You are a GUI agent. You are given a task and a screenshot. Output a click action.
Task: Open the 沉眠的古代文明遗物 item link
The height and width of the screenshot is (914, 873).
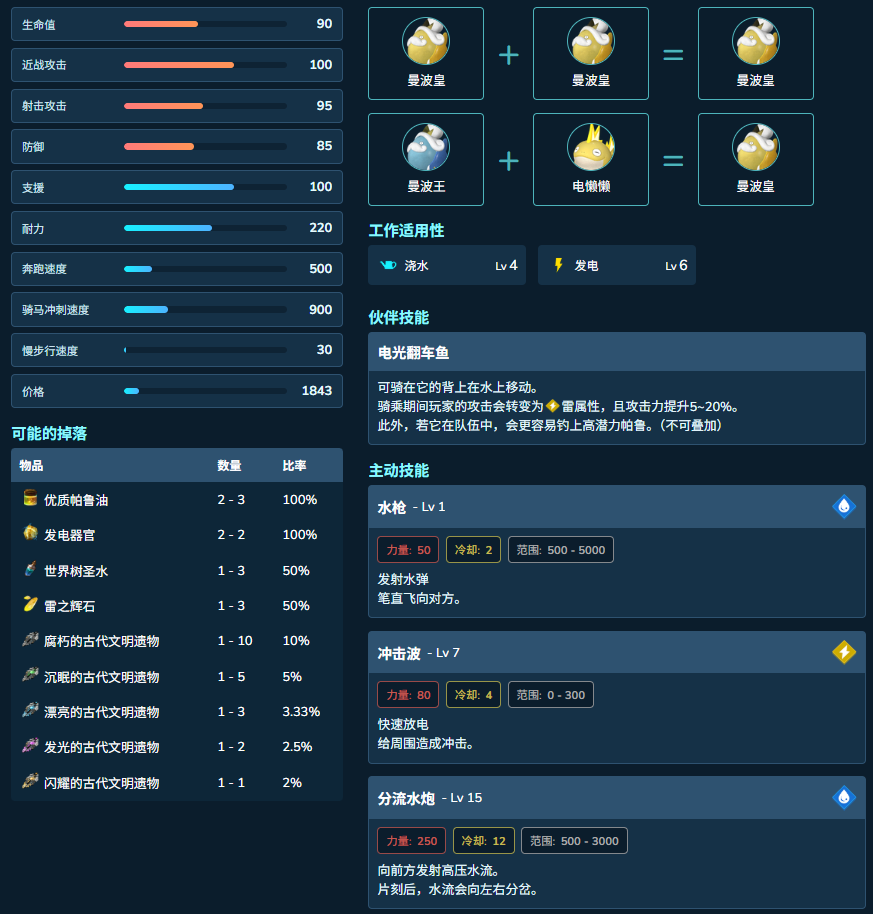coord(102,677)
